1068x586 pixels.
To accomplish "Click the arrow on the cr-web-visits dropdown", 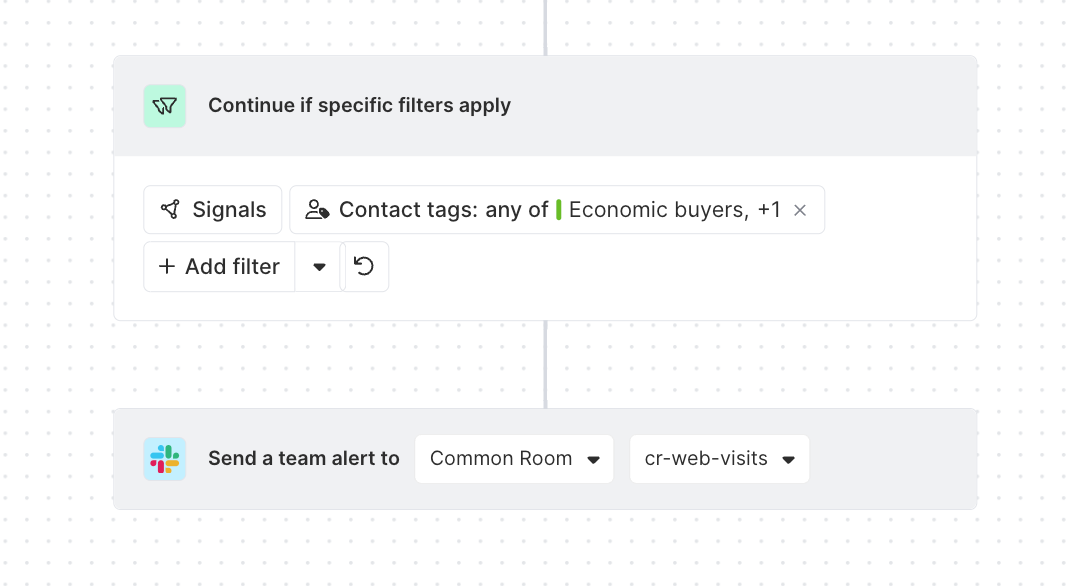I will pyautogui.click(x=788, y=460).
